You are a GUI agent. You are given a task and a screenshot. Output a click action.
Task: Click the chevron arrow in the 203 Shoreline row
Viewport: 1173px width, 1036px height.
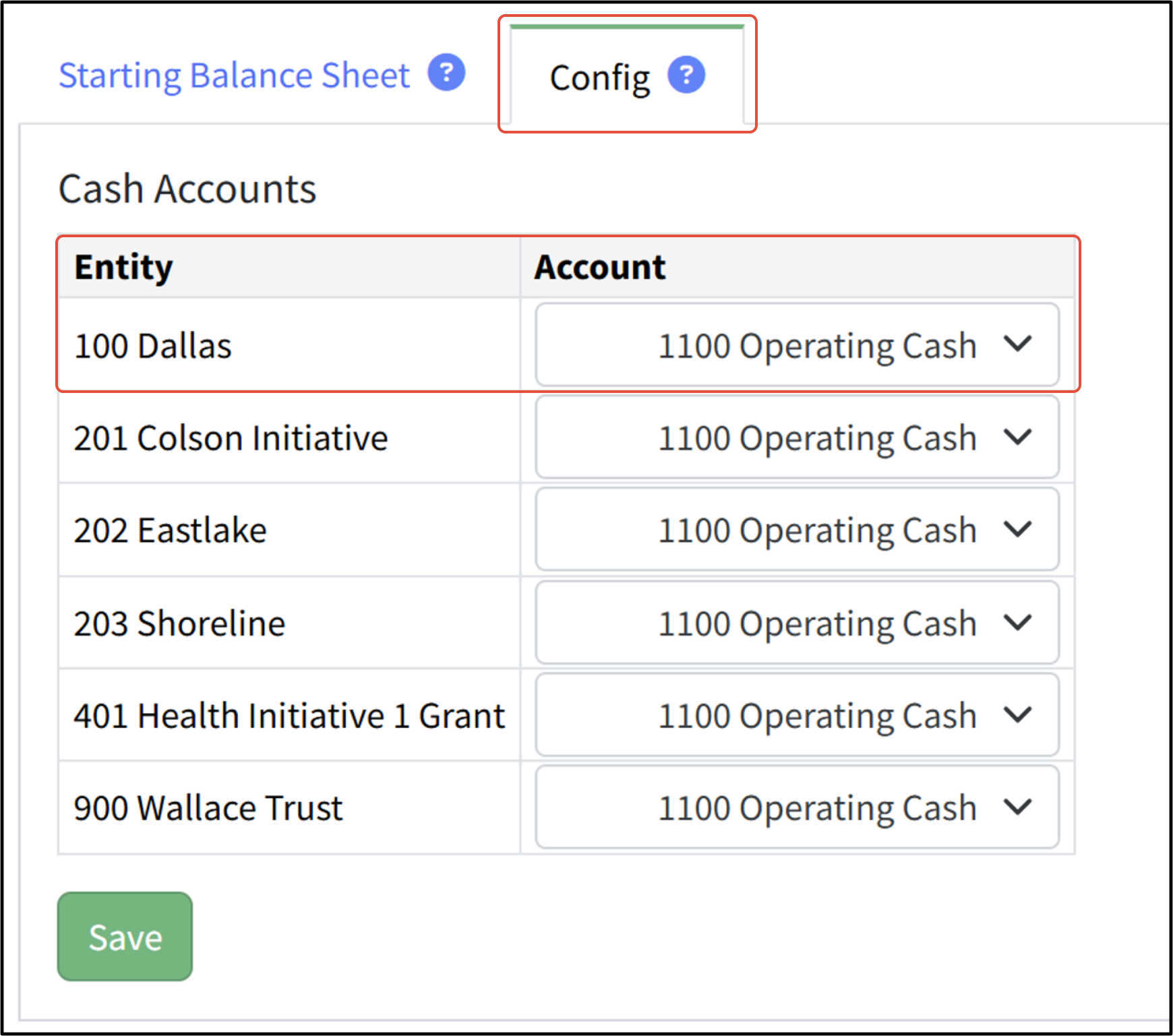(x=1017, y=622)
